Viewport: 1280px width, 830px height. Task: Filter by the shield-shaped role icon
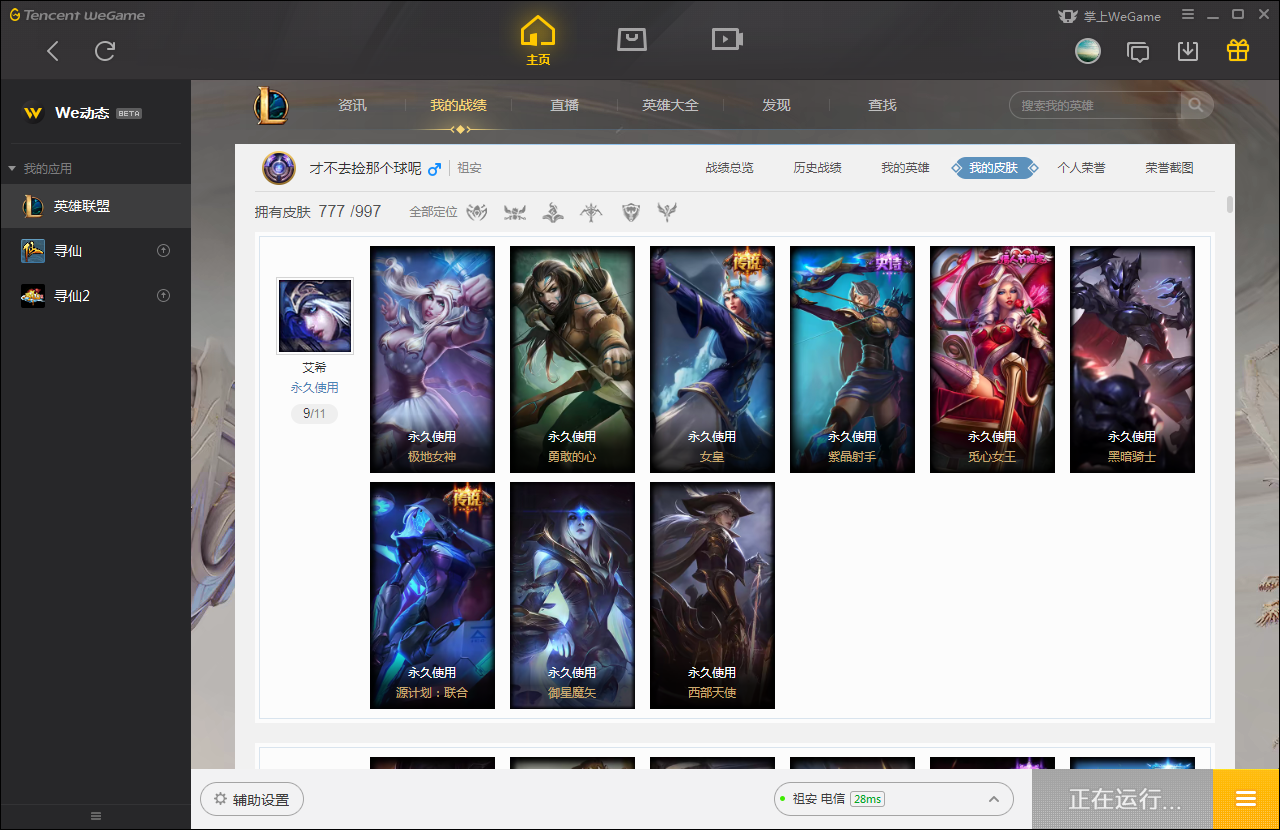pyautogui.click(x=631, y=212)
